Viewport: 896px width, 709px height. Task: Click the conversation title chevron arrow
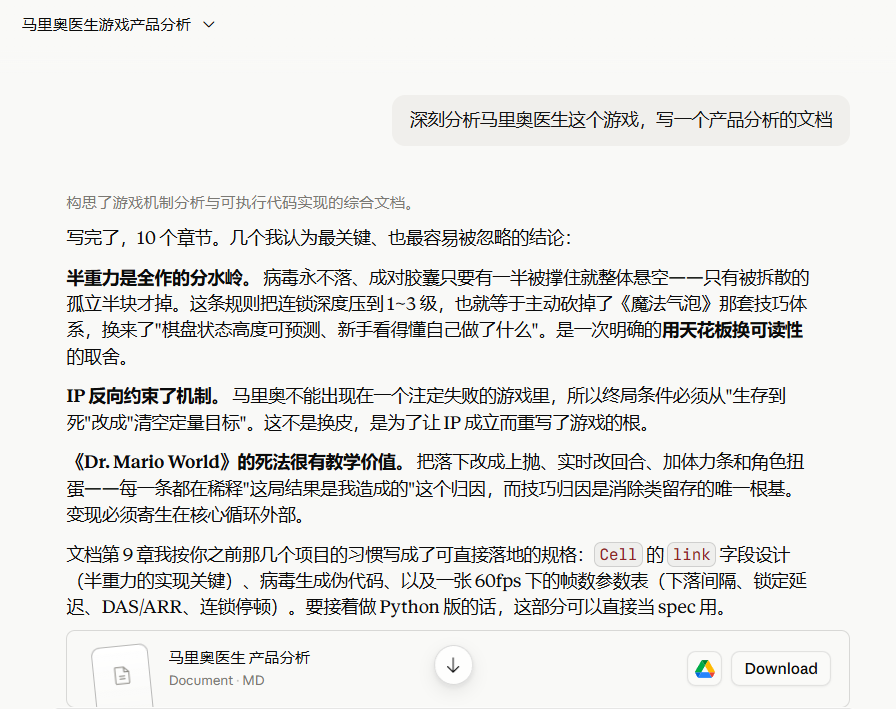tap(209, 25)
